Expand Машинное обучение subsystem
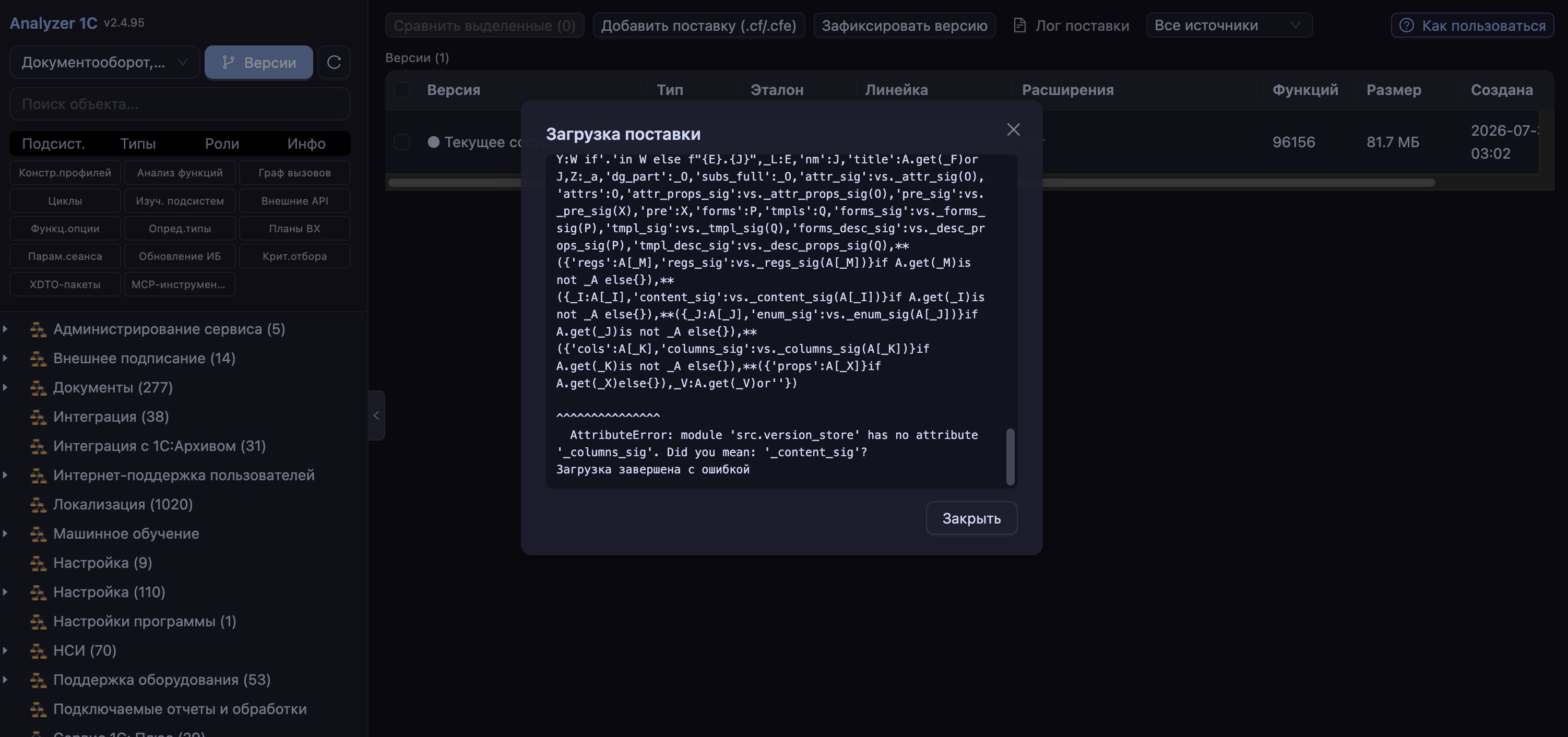Screen dimensions: 1568x737 point(5,534)
